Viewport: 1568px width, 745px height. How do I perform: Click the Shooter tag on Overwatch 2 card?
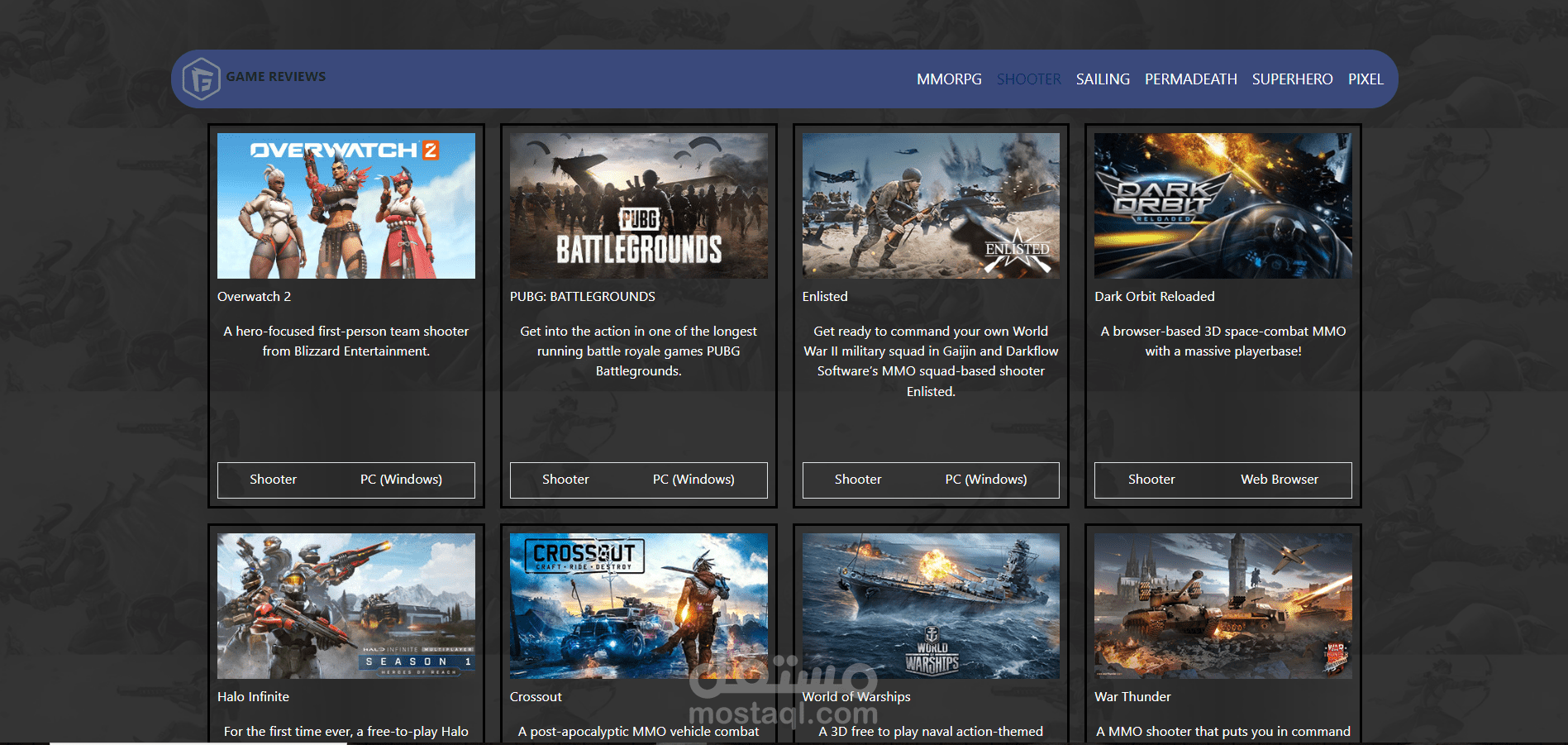(x=273, y=480)
